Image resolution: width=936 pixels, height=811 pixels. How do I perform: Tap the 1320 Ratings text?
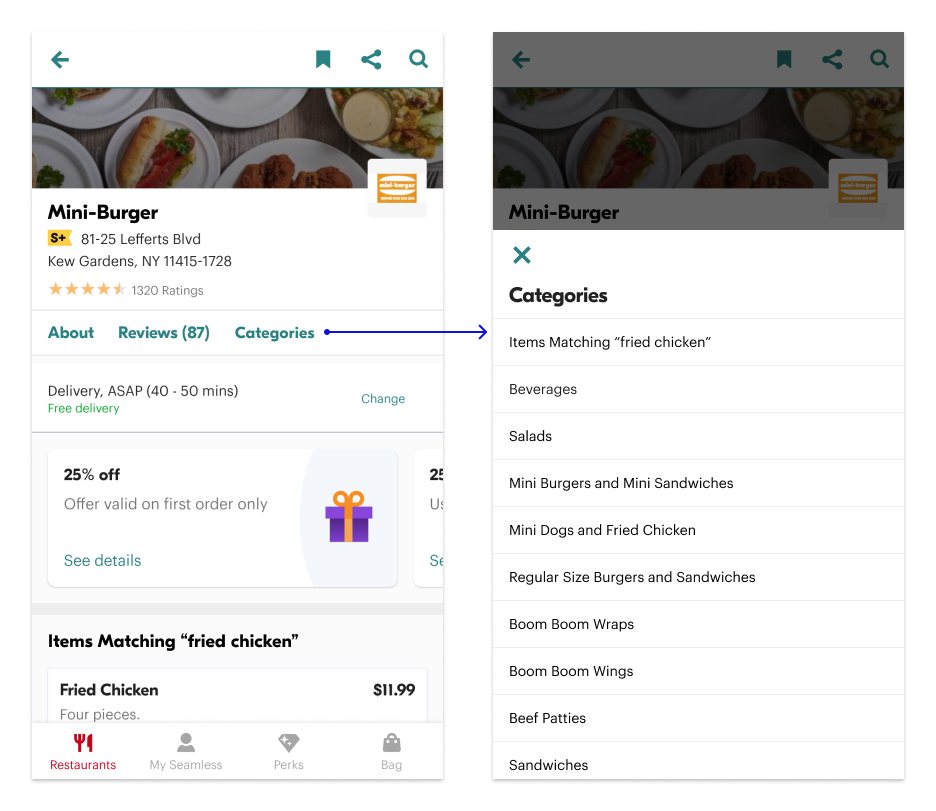167,291
